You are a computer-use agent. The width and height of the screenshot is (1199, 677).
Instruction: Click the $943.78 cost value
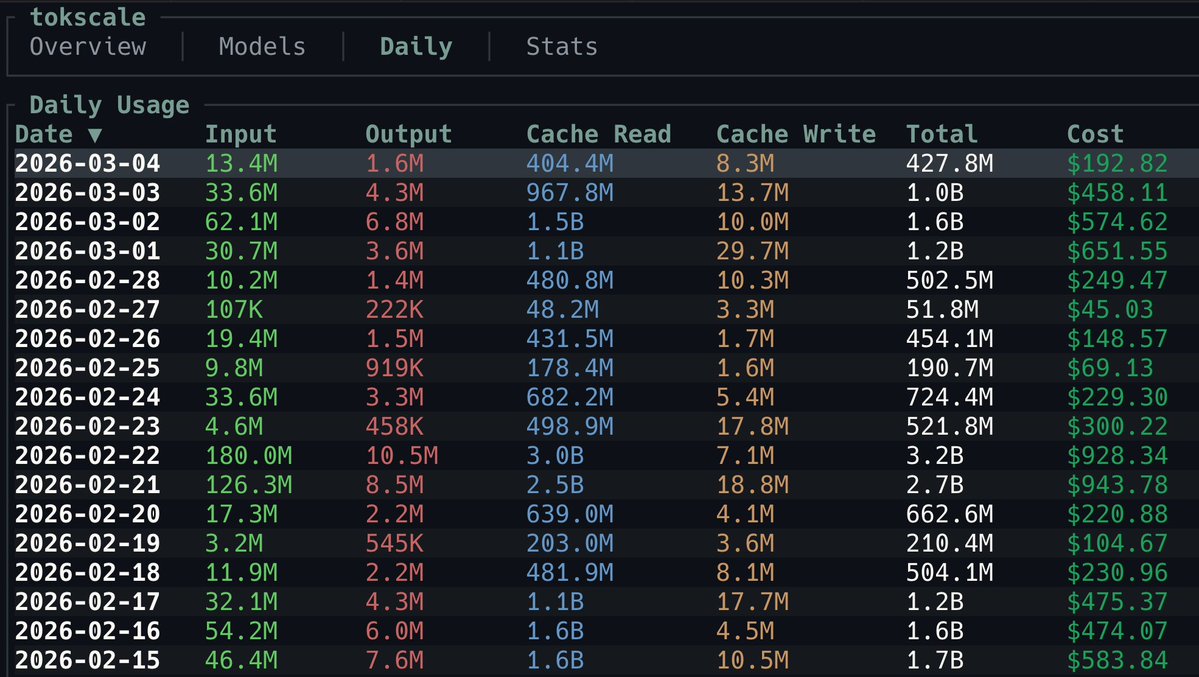pyautogui.click(x=1117, y=485)
